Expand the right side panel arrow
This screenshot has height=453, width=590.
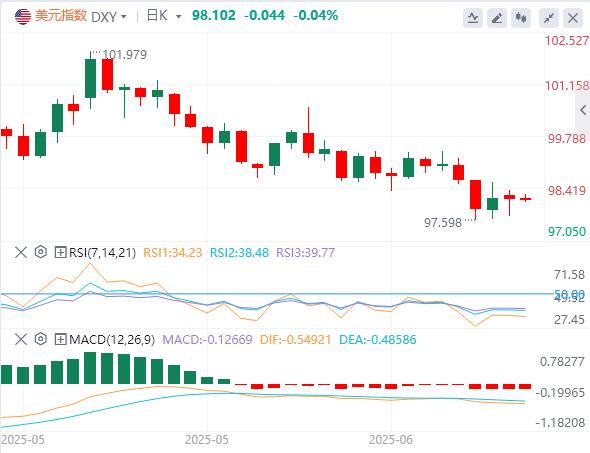tap(583, 110)
